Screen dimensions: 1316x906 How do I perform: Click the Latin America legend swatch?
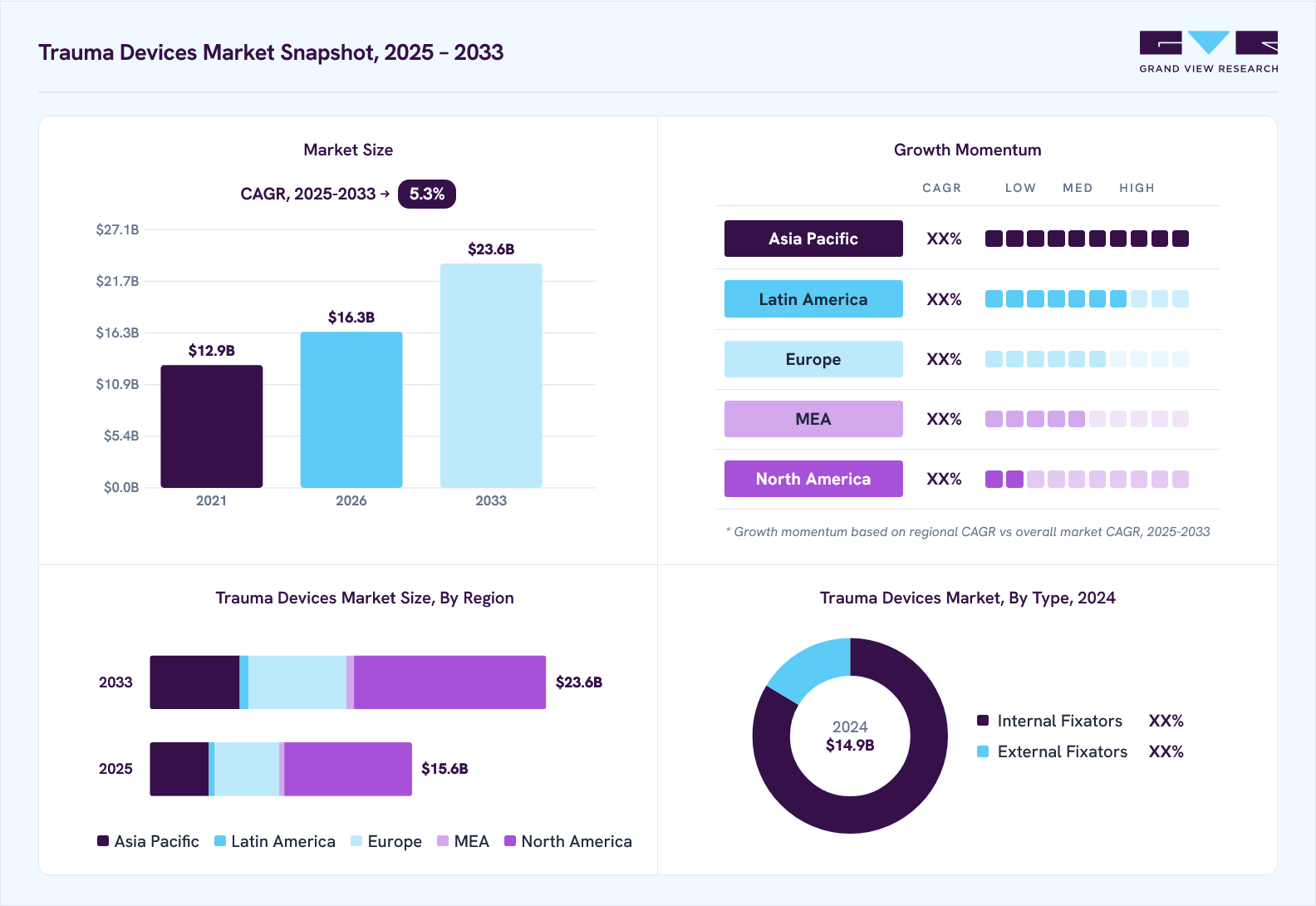[x=220, y=841]
